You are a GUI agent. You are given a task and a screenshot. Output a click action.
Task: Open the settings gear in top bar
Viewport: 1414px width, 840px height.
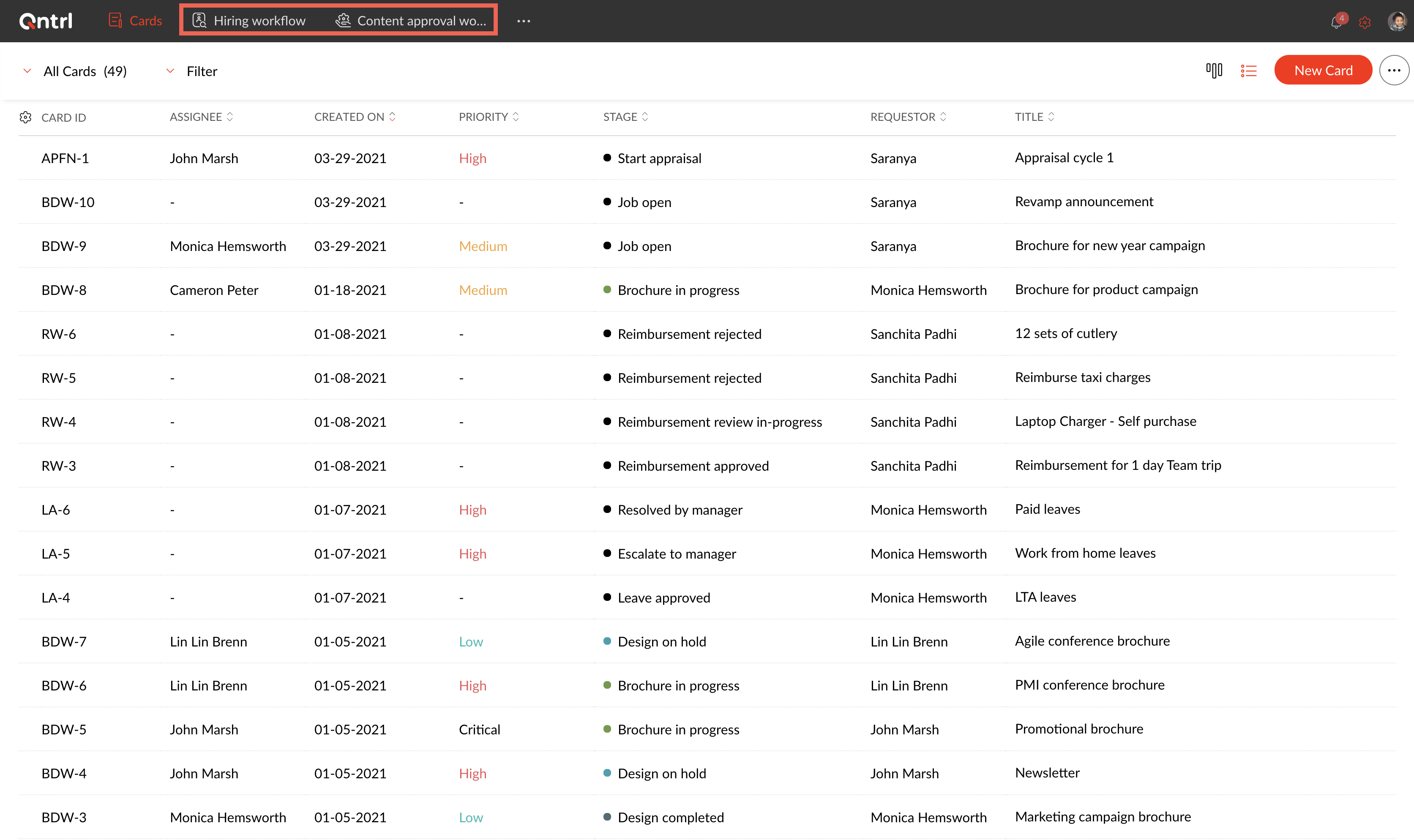[1365, 22]
